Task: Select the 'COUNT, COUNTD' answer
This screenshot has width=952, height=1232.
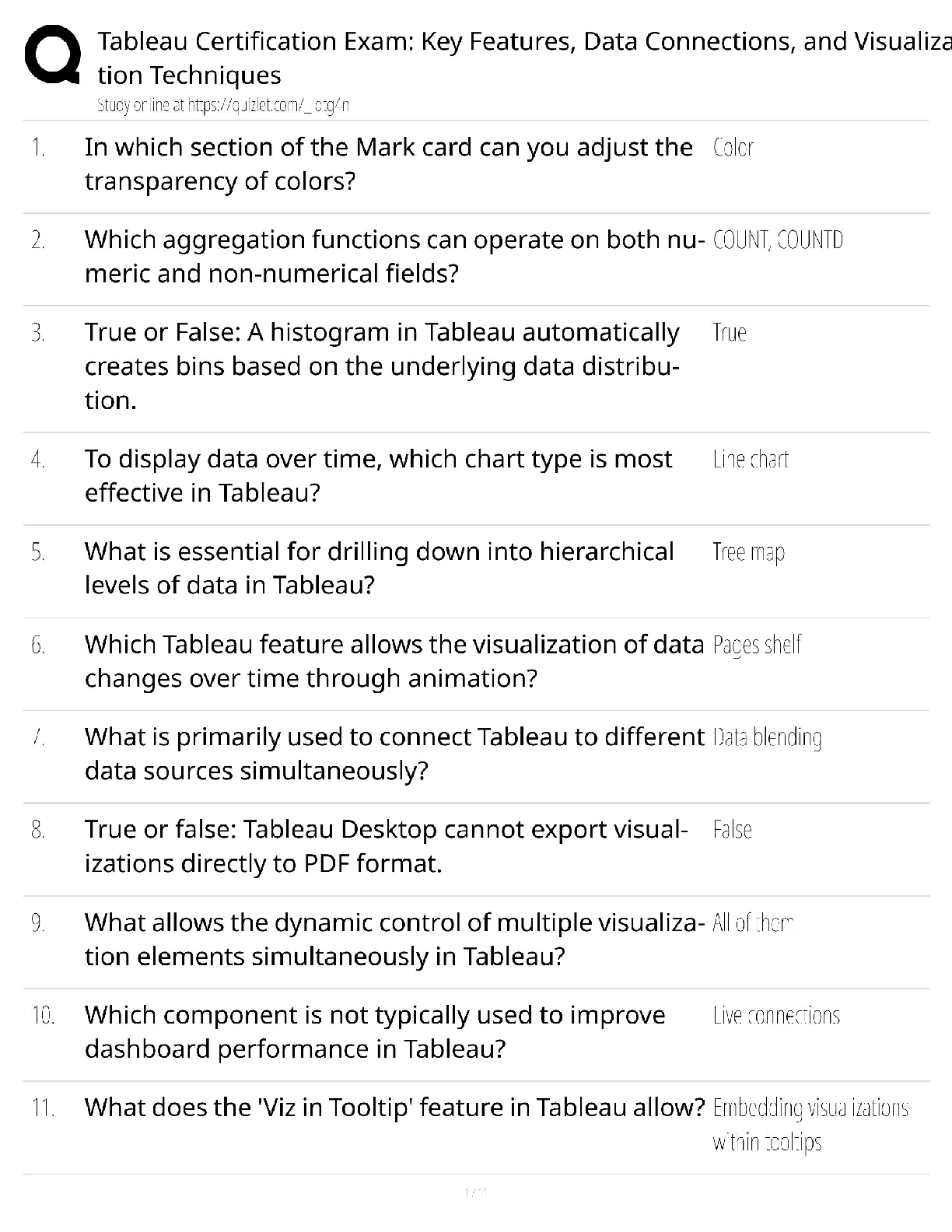Action: point(778,240)
